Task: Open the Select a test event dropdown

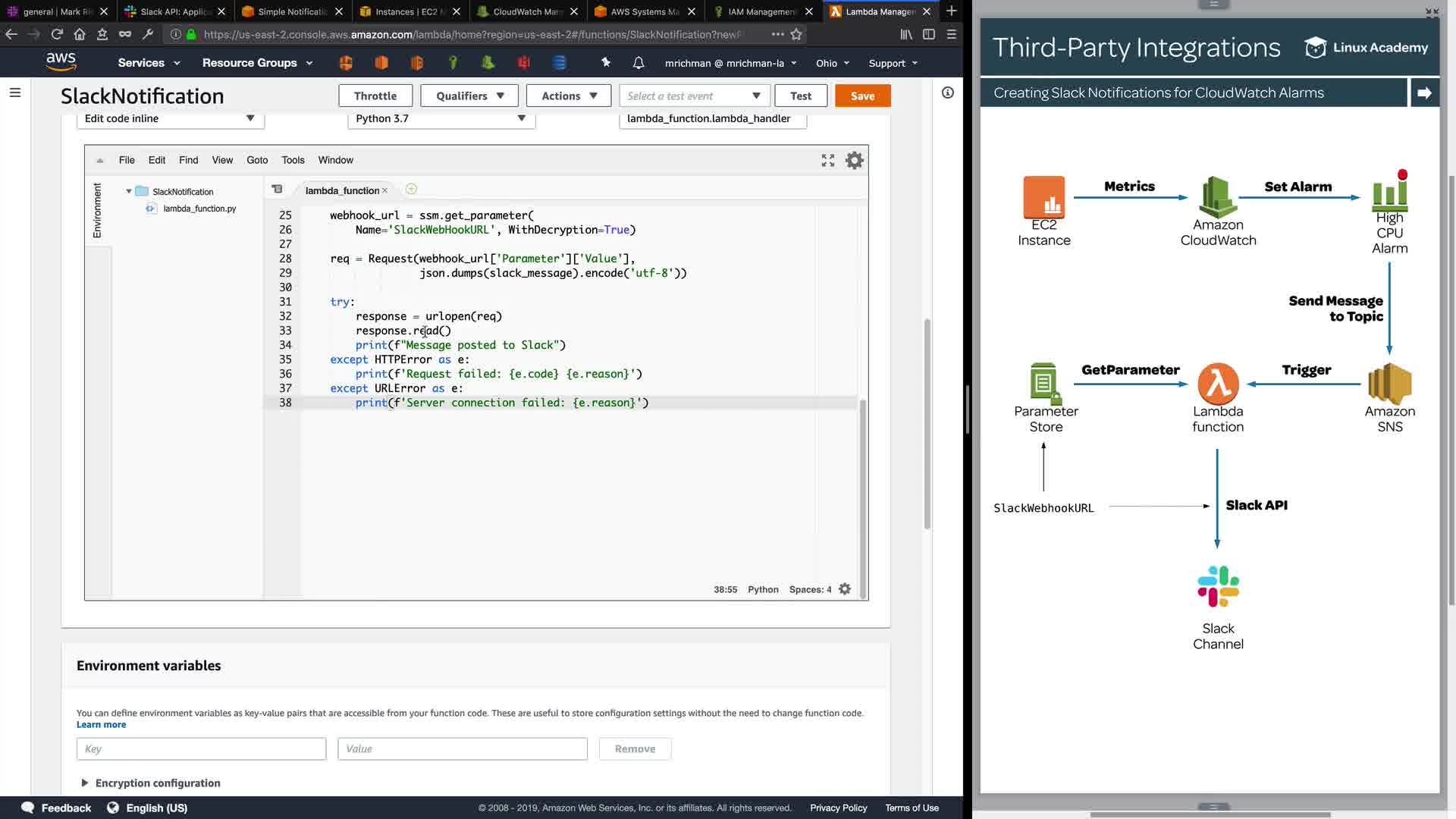Action: point(693,96)
